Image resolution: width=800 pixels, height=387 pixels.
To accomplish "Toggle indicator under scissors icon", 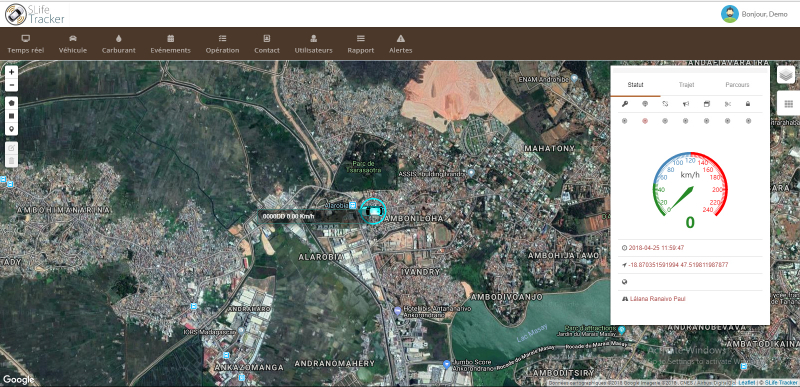I will pos(728,121).
